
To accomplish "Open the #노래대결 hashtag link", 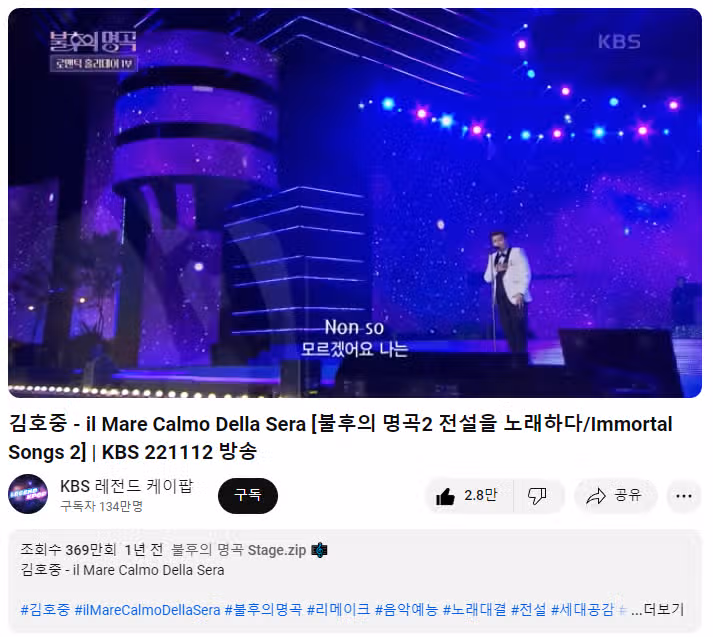I will tap(474, 610).
